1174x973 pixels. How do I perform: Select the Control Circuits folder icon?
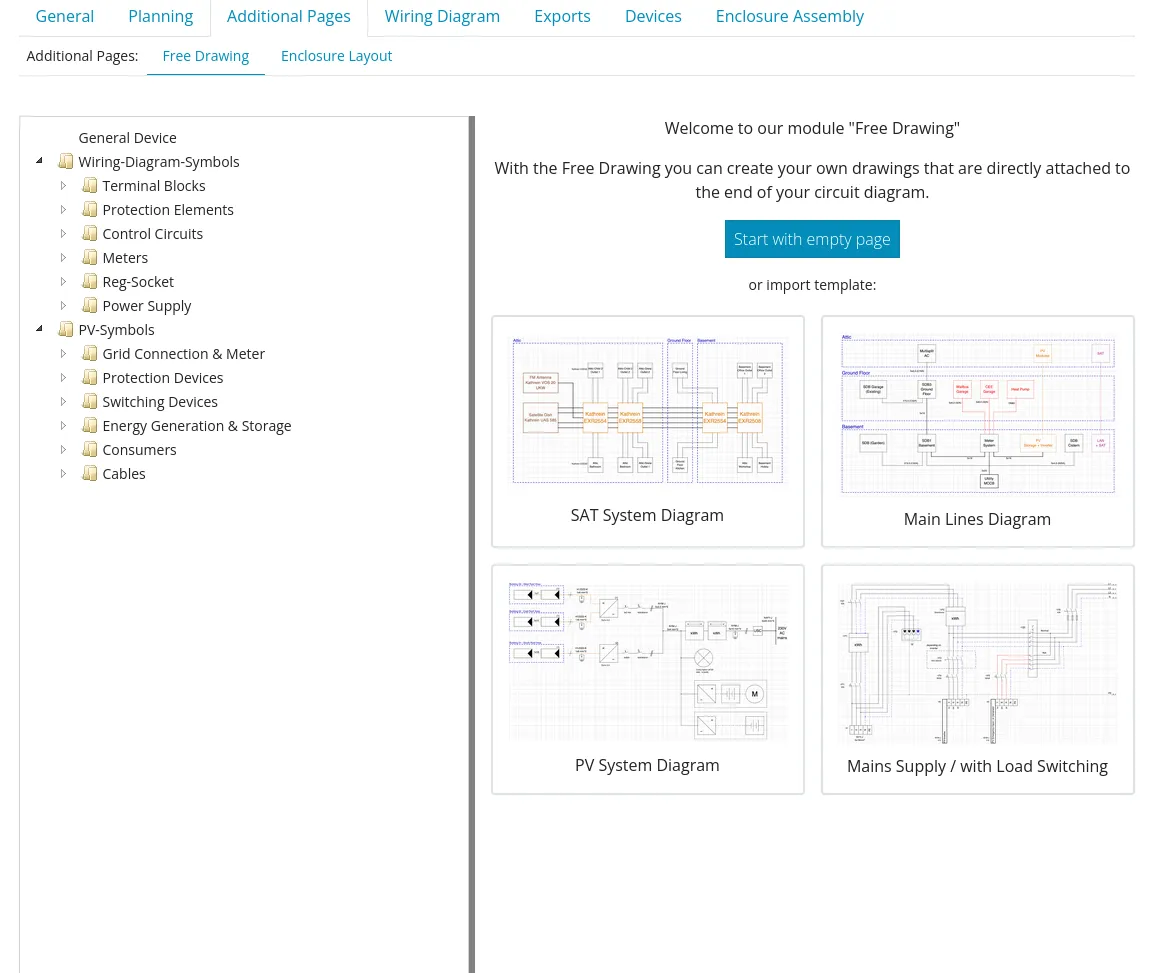(x=90, y=233)
